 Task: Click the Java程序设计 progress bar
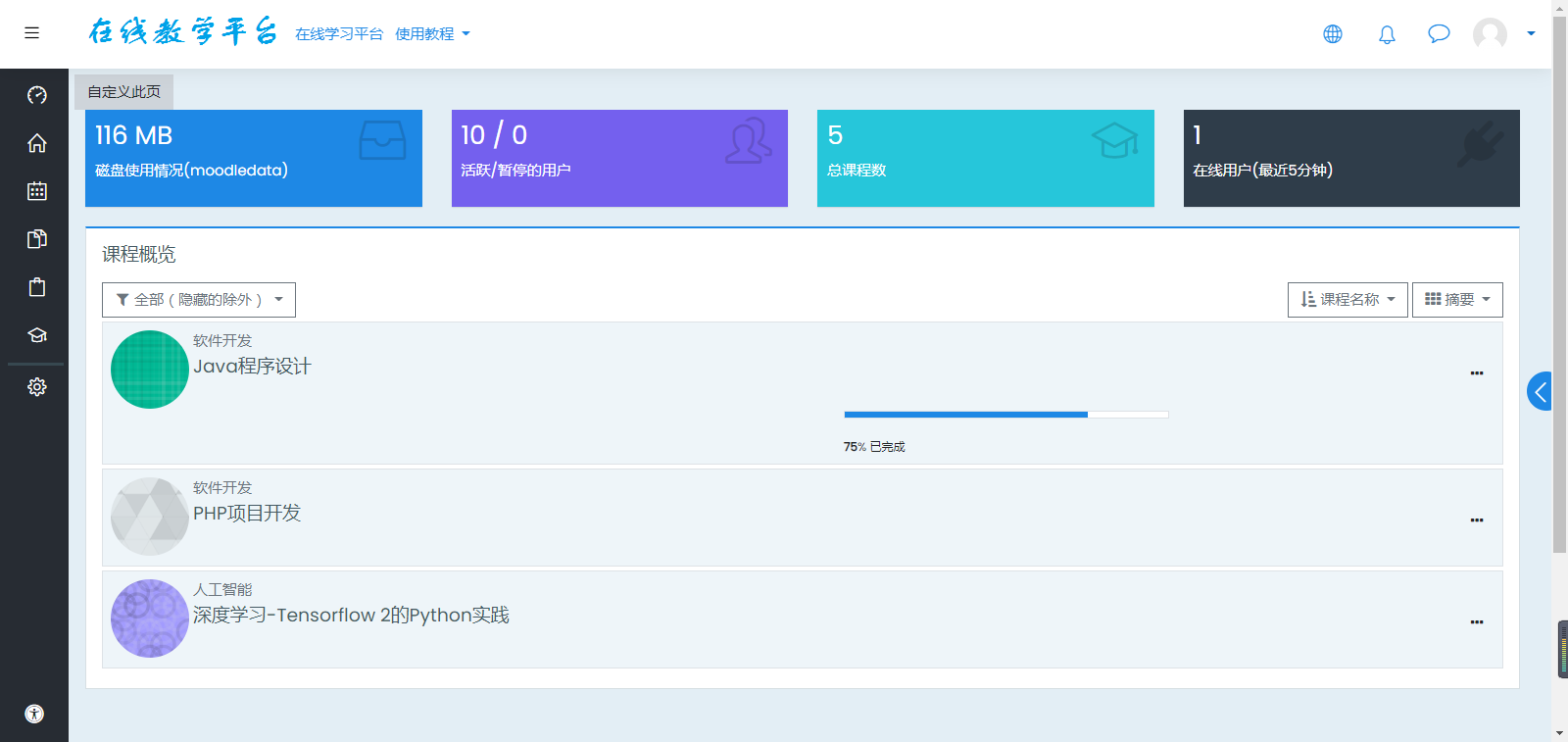[x=1006, y=415]
